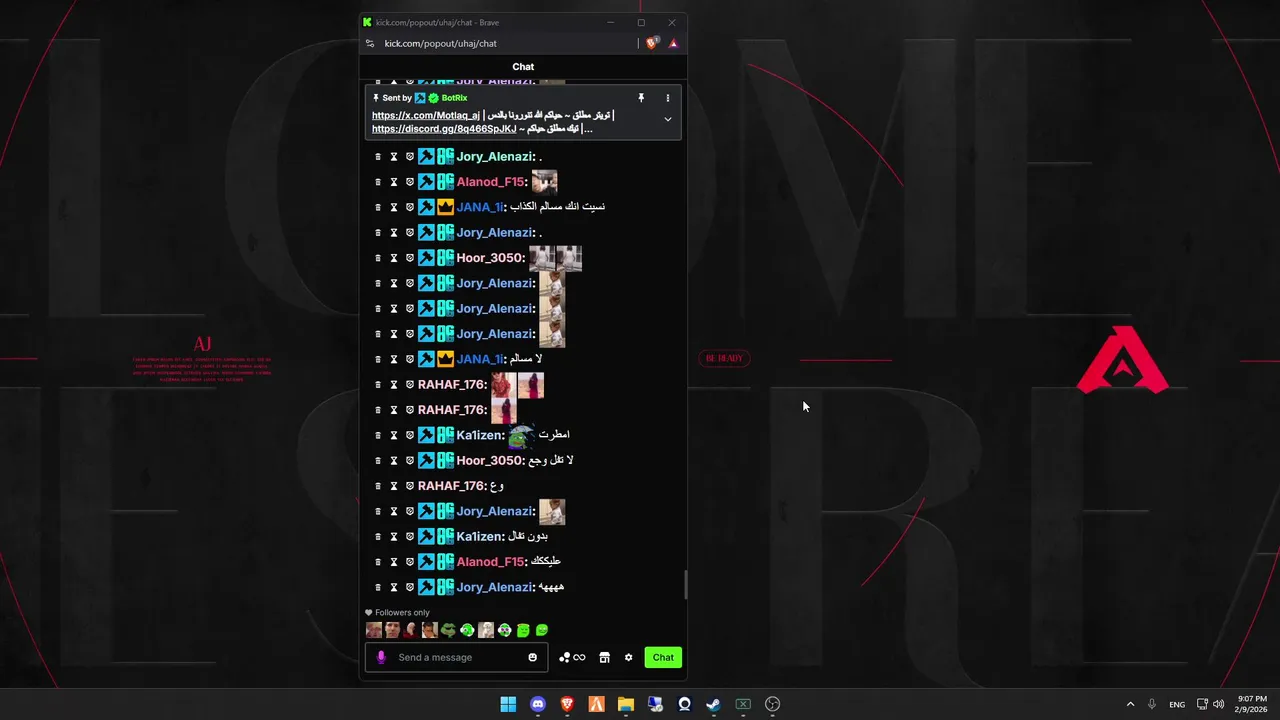Image resolution: width=1280 pixels, height=720 pixels.
Task: Open Steam from the taskbar
Action: point(713,704)
